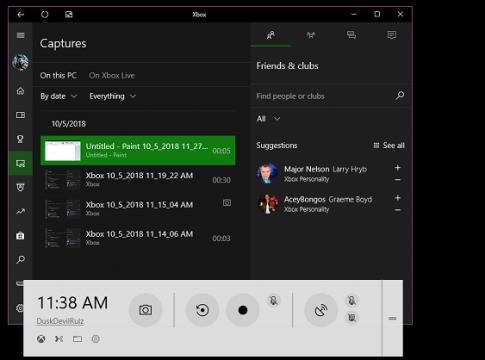Expand the All friends filter dropdown
This screenshot has height=360, width=485.
tap(268, 119)
